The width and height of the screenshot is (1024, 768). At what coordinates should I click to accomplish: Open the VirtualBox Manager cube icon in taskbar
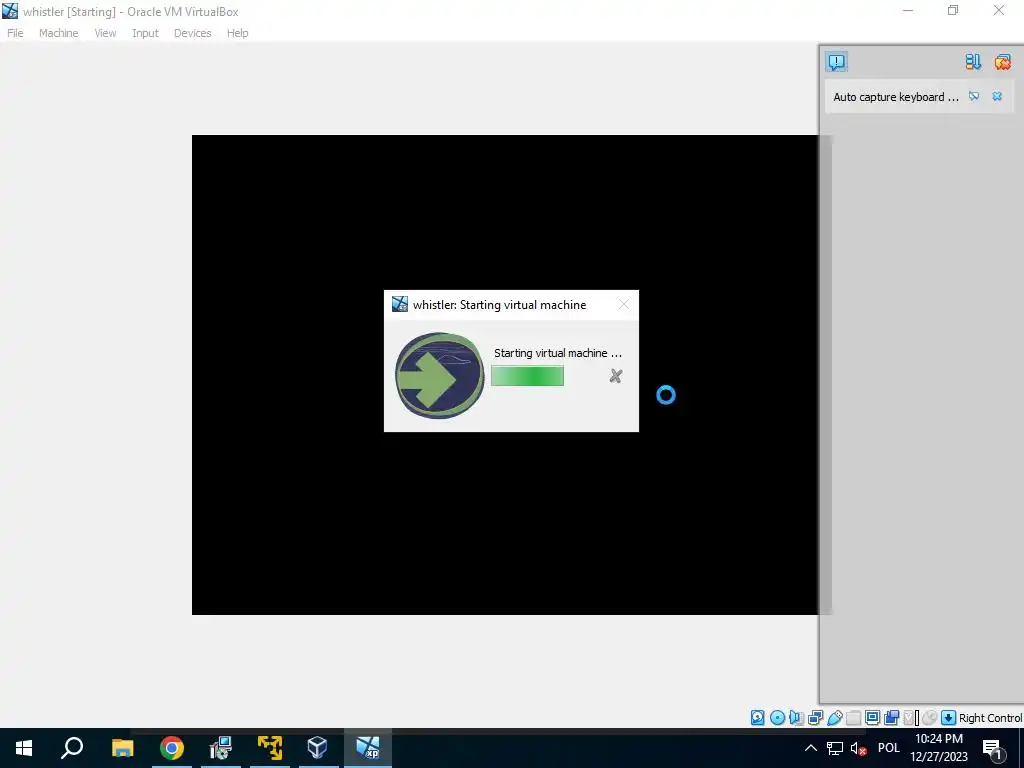click(317, 748)
